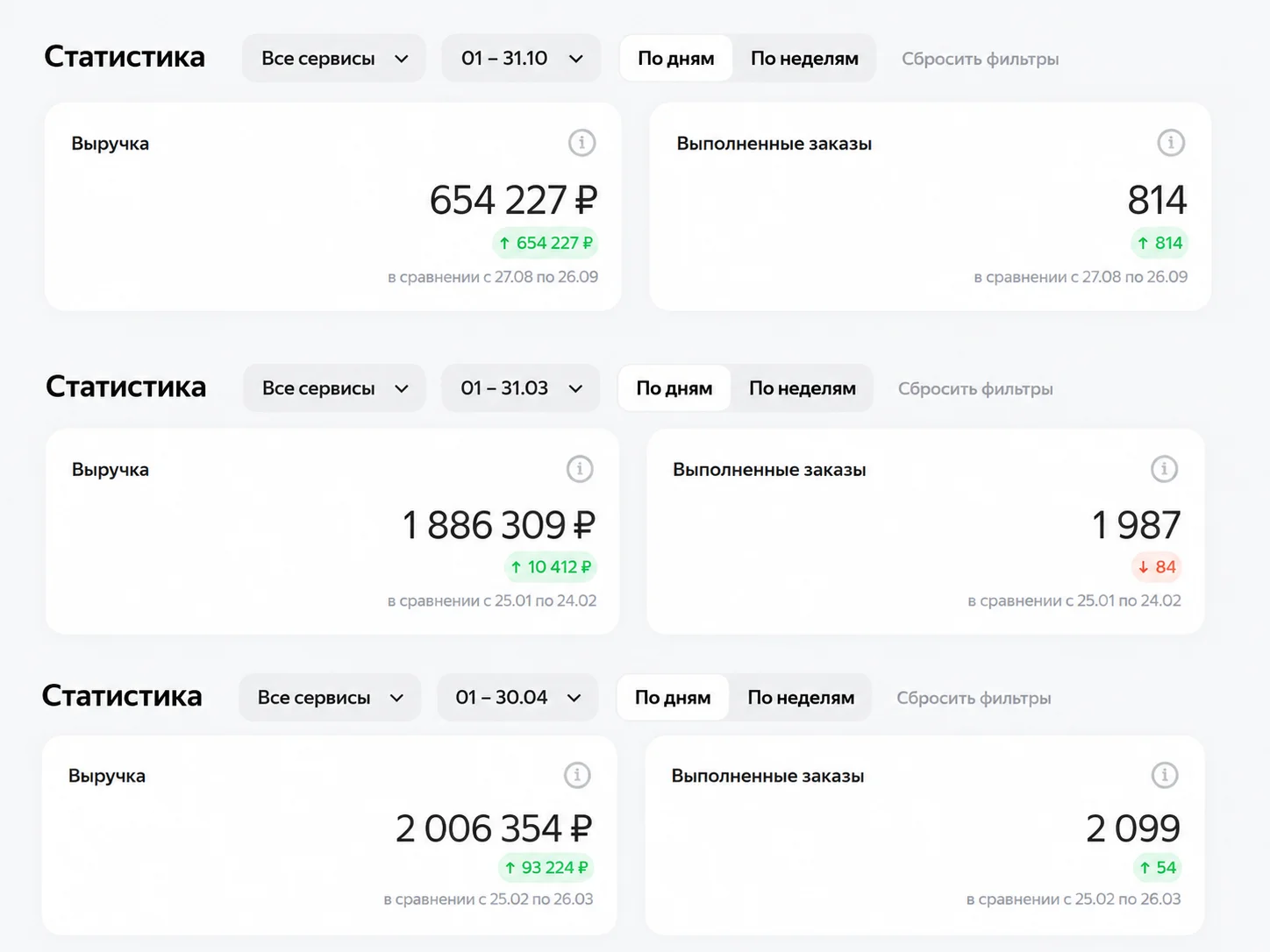Click info icon on 814 completed orders card
1270x952 pixels.
pos(1171,142)
